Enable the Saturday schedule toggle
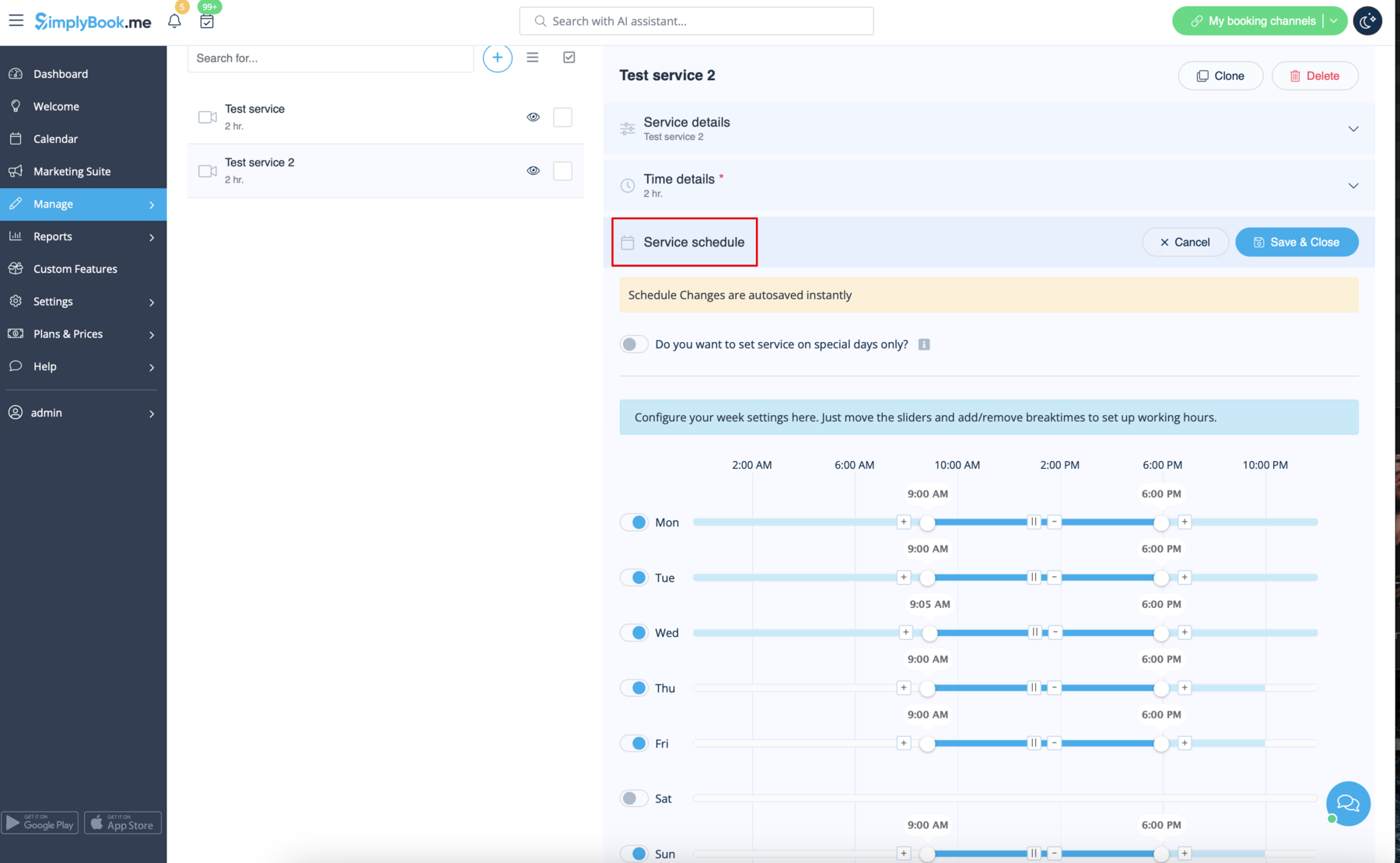Viewport: 1400px width, 863px height. point(634,798)
